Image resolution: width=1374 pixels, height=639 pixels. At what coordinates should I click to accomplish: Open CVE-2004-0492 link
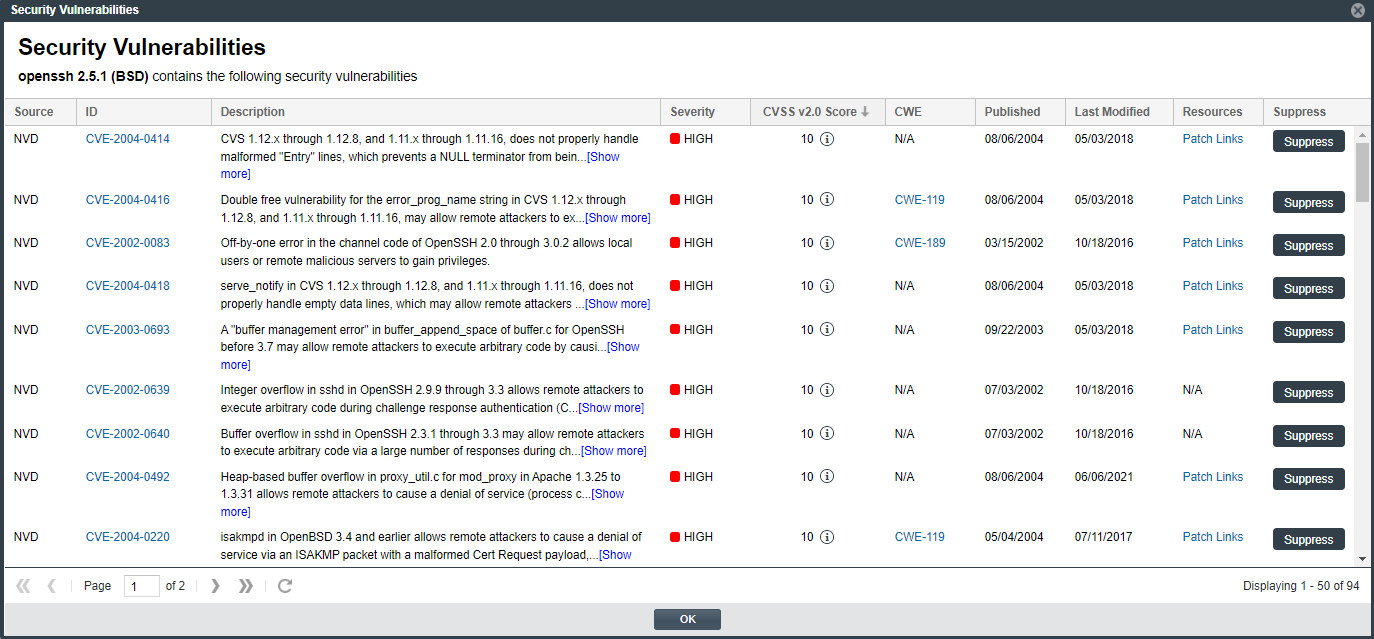[x=128, y=477]
